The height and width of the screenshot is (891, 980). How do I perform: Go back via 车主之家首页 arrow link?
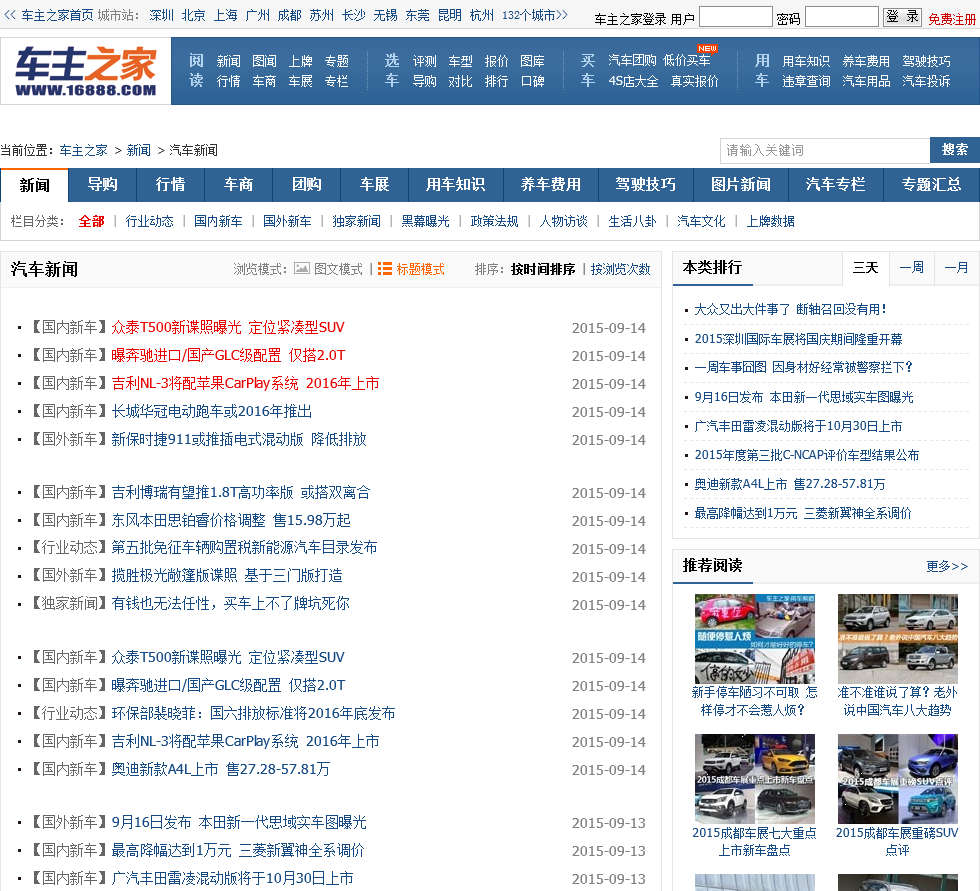click(x=49, y=15)
